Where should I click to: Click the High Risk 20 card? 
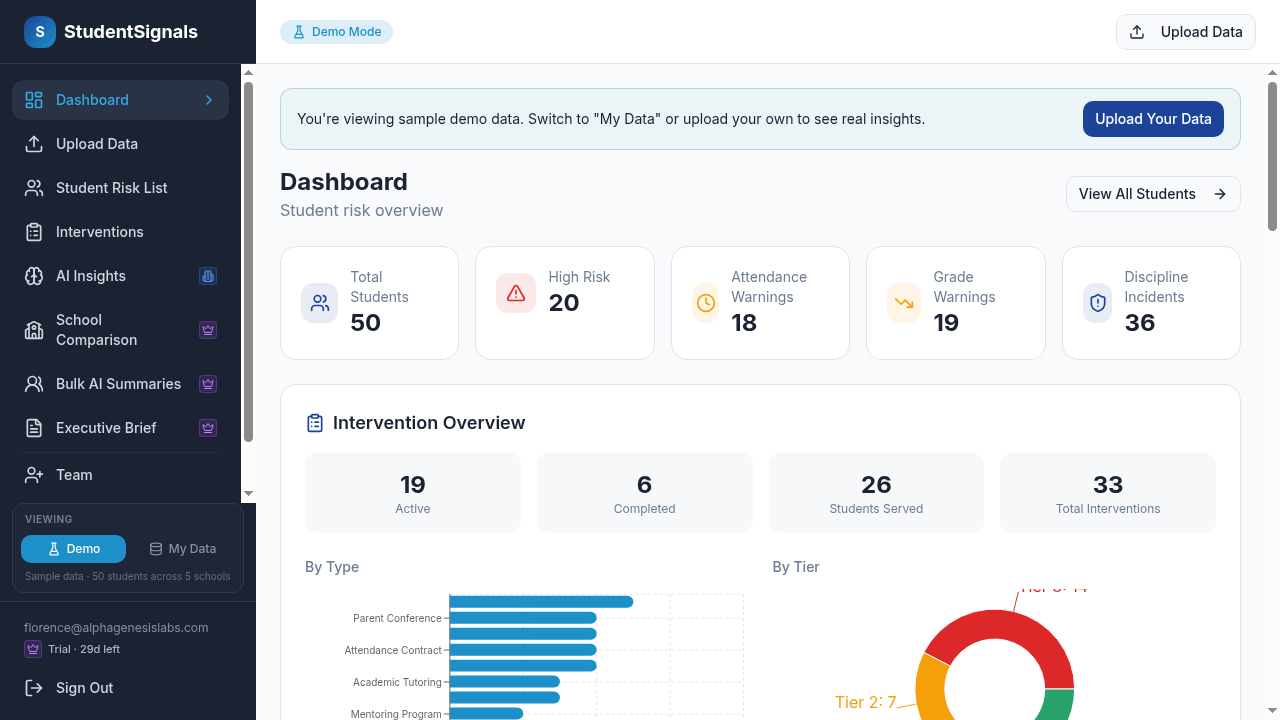tap(564, 303)
